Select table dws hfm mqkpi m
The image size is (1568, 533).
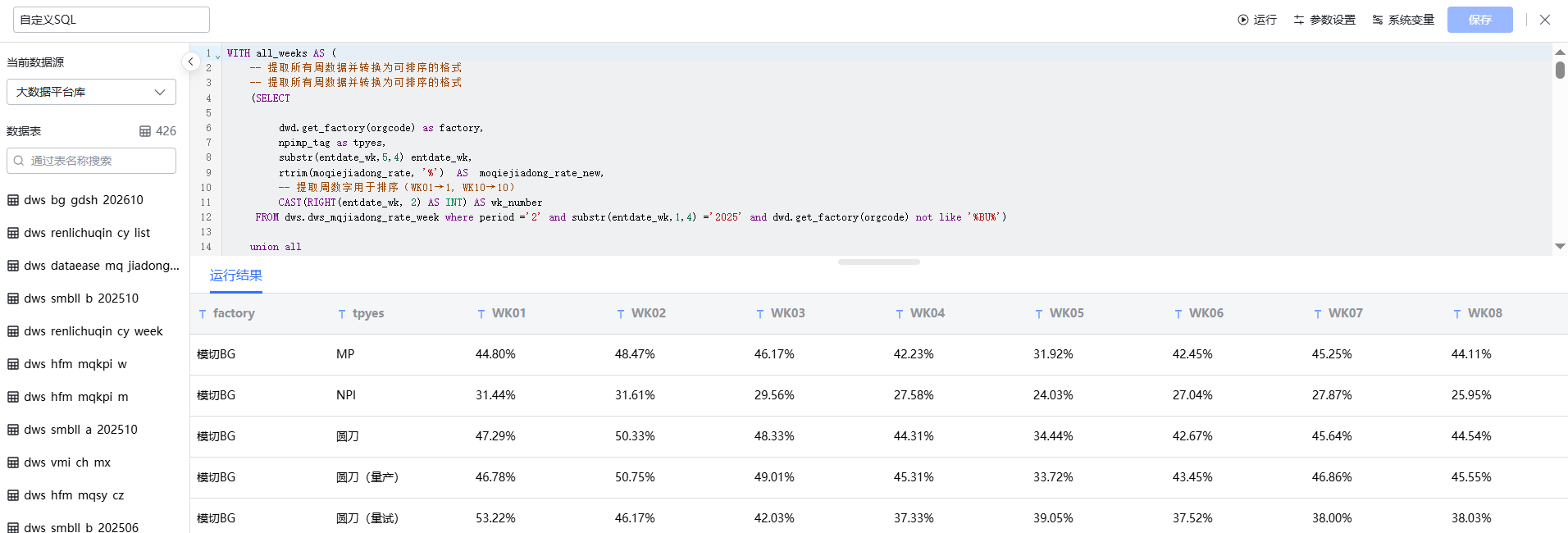click(x=75, y=397)
